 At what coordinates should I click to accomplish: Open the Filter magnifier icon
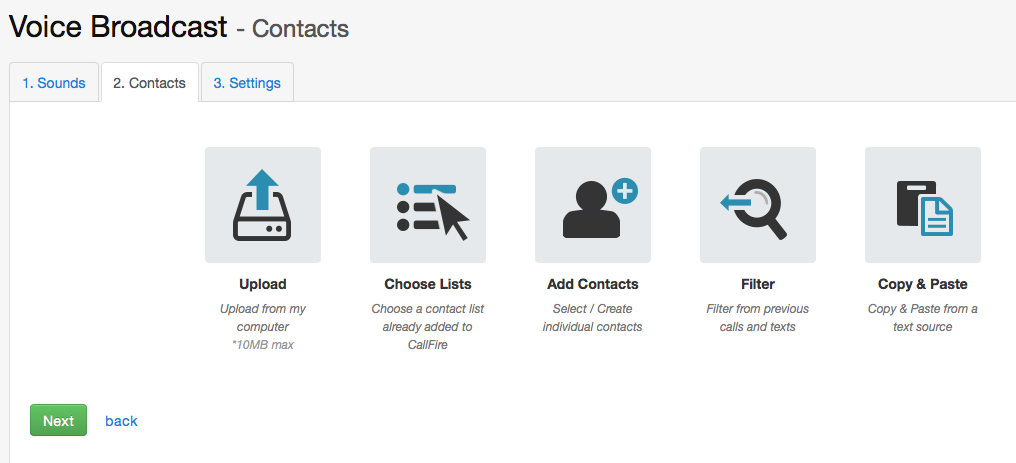click(757, 205)
